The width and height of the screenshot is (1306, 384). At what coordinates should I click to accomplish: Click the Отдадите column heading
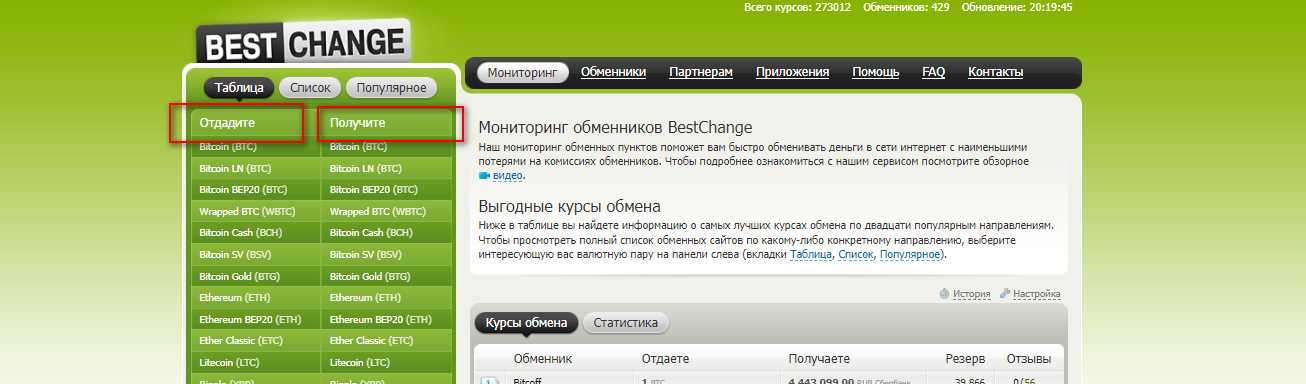pos(227,123)
